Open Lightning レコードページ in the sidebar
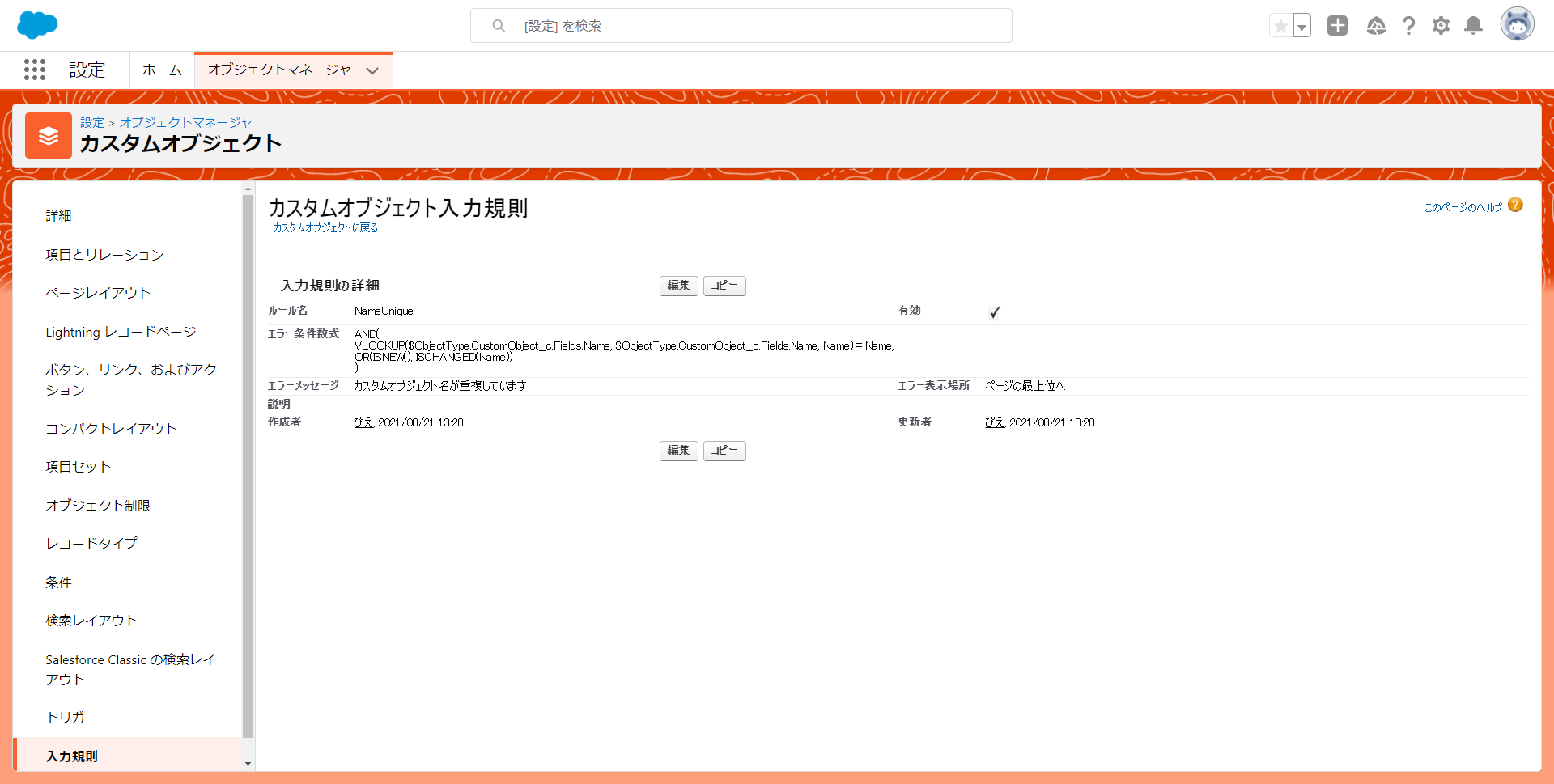The width and height of the screenshot is (1554, 784). 121,332
